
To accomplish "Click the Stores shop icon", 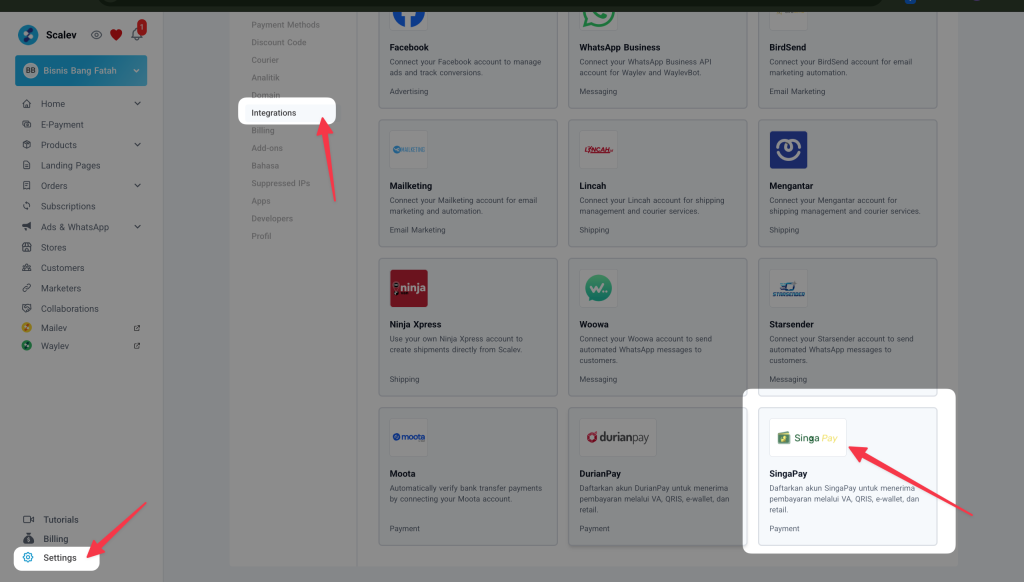I will click(27, 247).
